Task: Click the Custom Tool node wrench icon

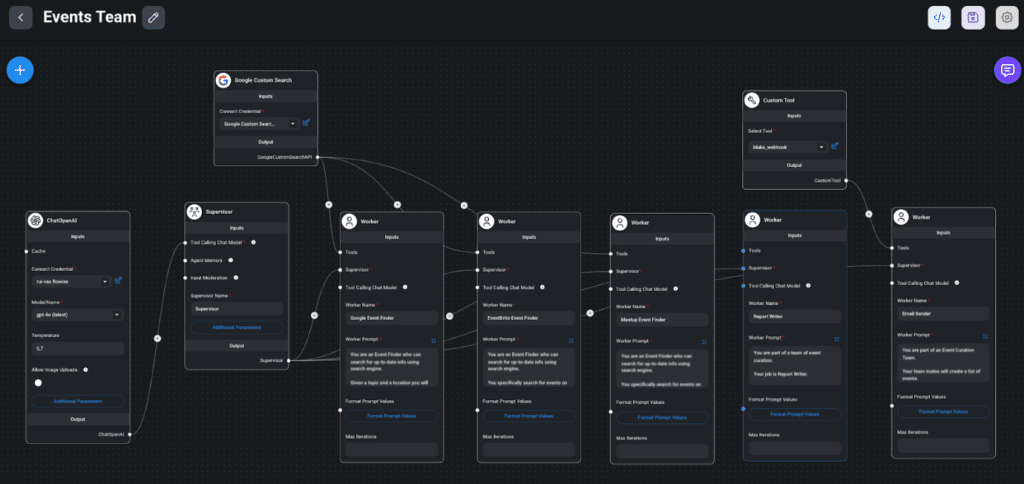Action: pyautogui.click(x=752, y=101)
